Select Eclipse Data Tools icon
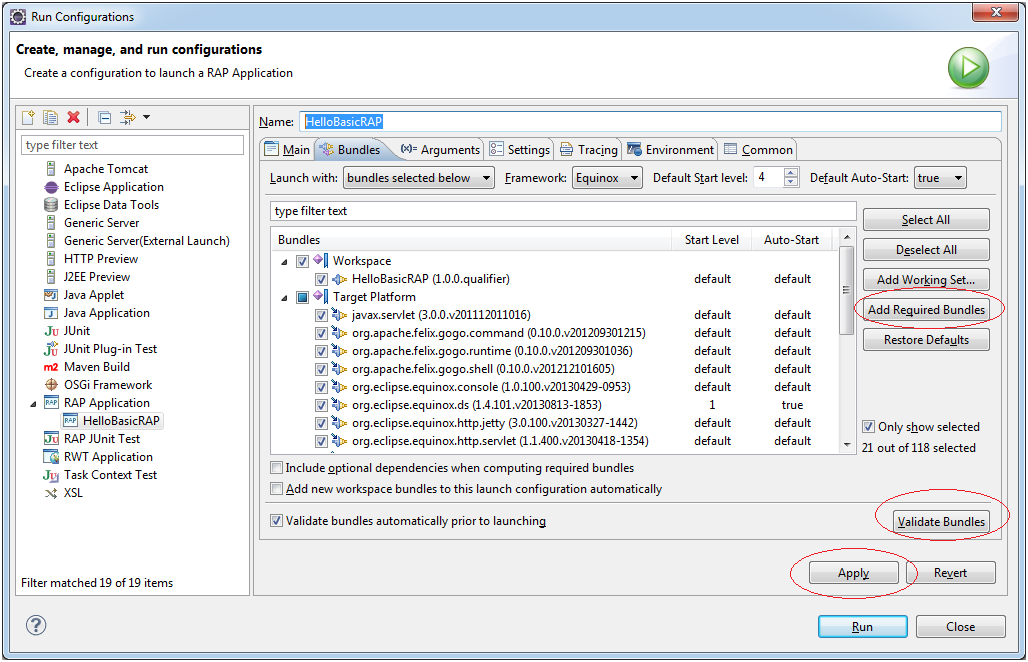The height and width of the screenshot is (662, 1028). coord(51,205)
